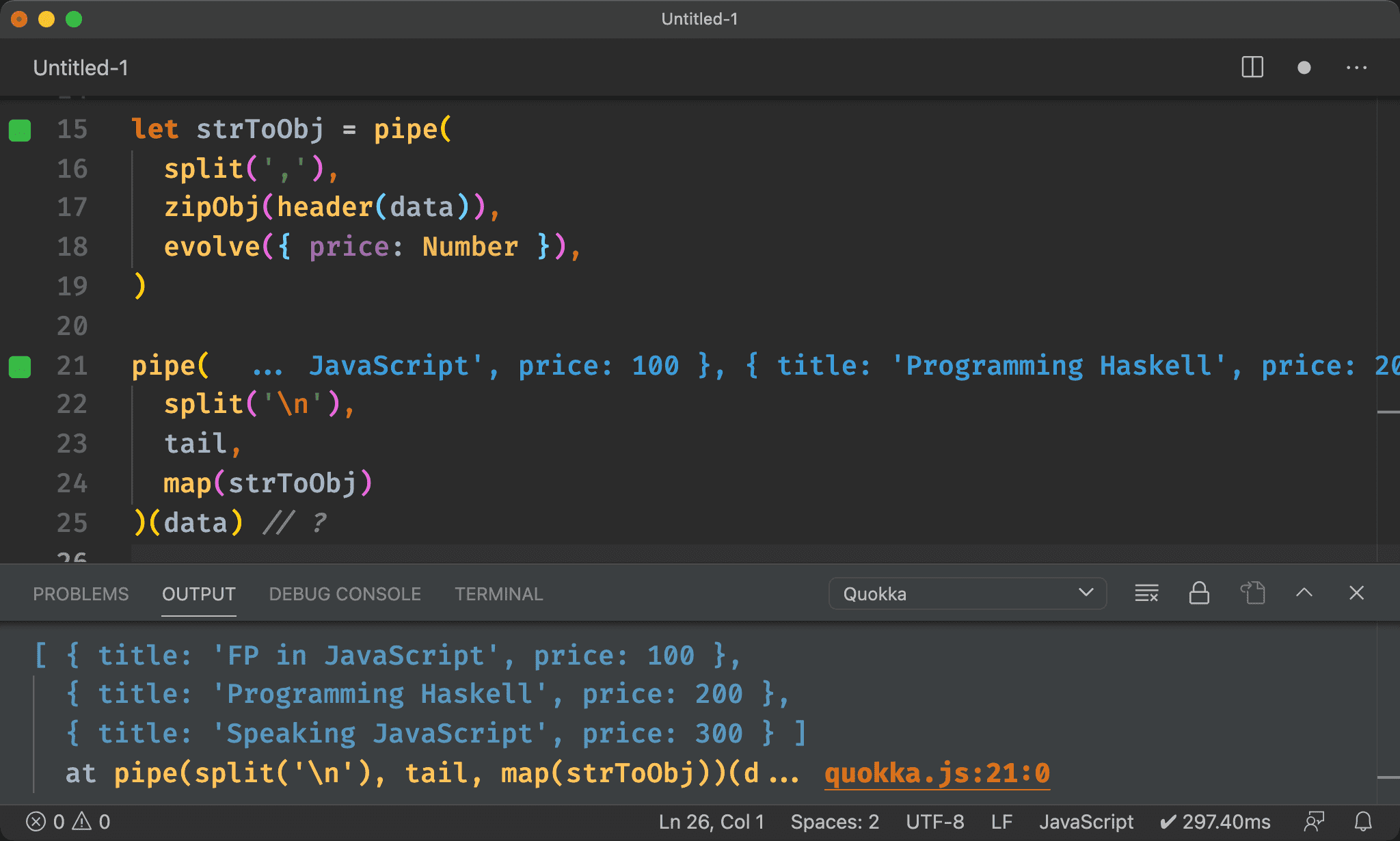The width and height of the screenshot is (1400, 841).
Task: Click 'evolve' on line 18
Action: click(212, 247)
